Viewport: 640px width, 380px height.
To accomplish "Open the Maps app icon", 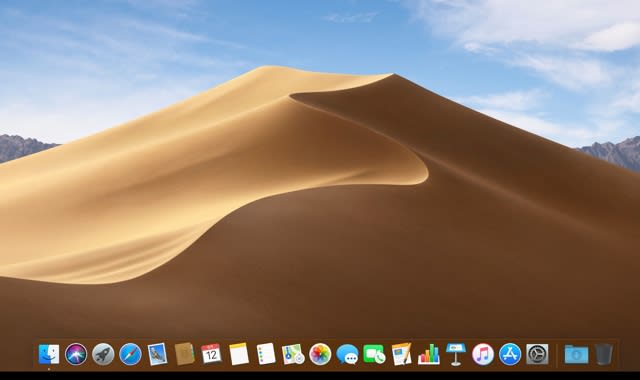I will tap(293, 354).
